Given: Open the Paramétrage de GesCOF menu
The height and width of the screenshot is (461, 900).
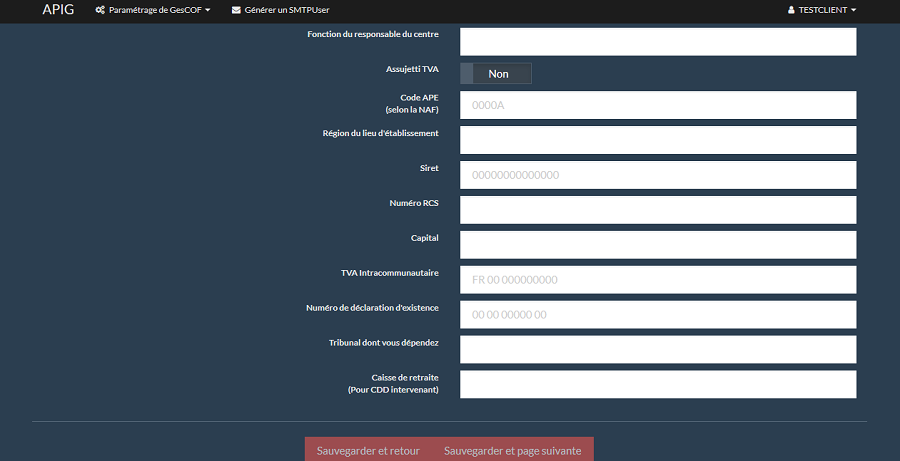Looking at the screenshot, I should [153, 10].
